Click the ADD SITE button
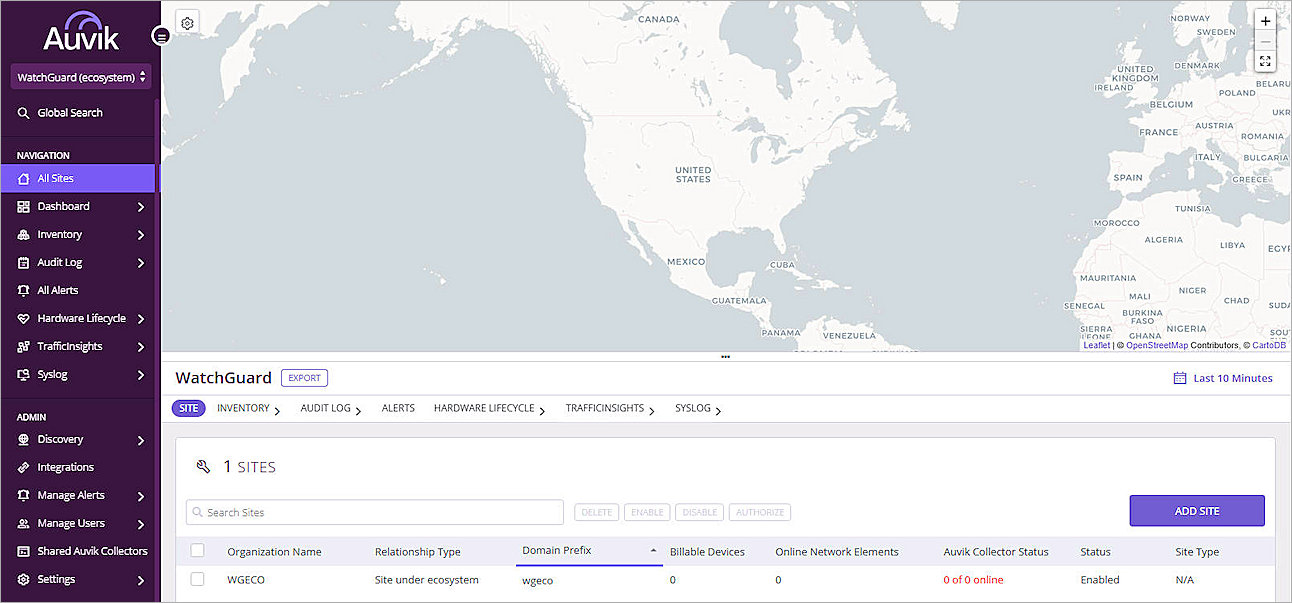 point(1197,510)
